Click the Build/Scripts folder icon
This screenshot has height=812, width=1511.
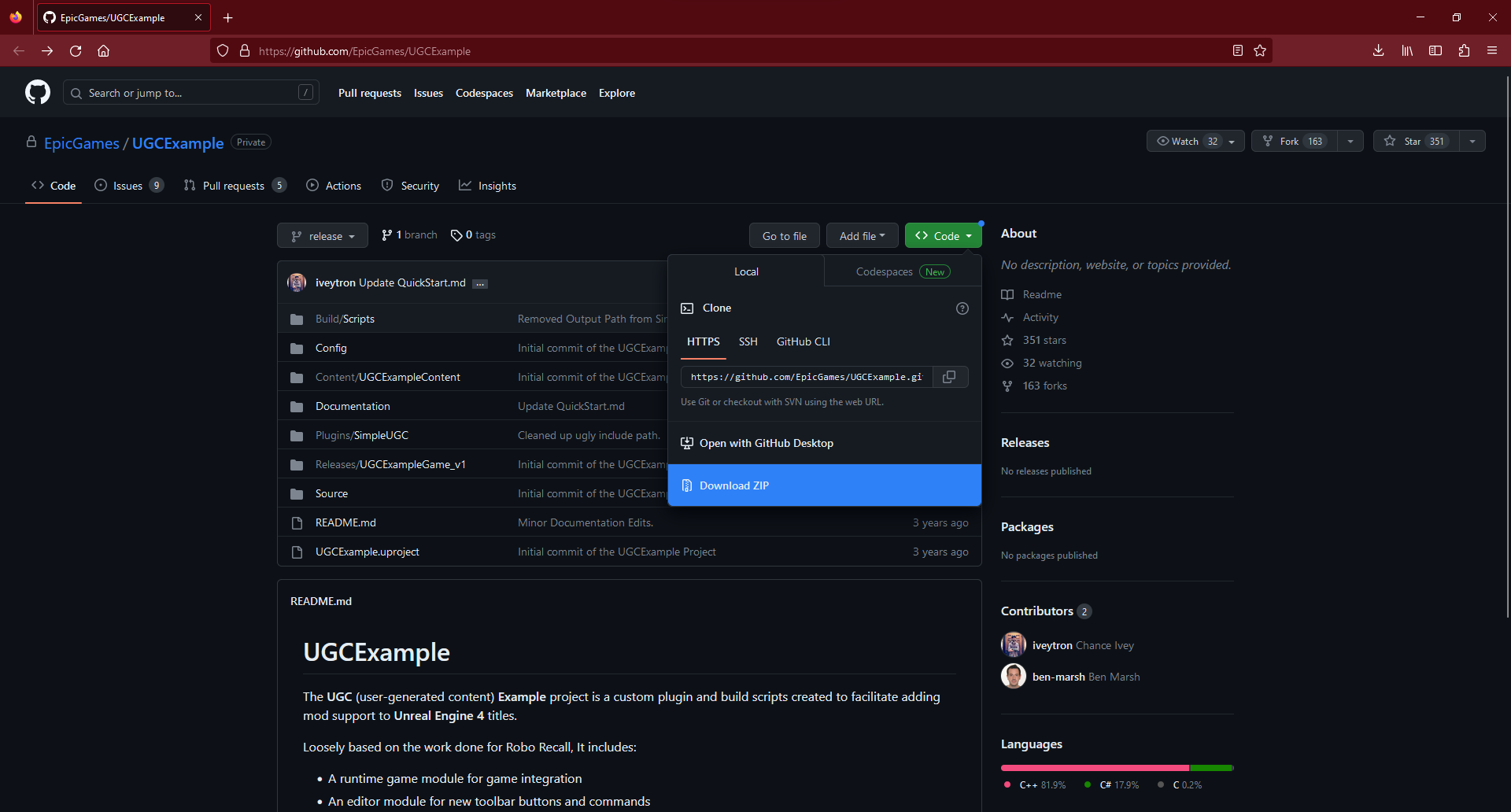[297, 319]
